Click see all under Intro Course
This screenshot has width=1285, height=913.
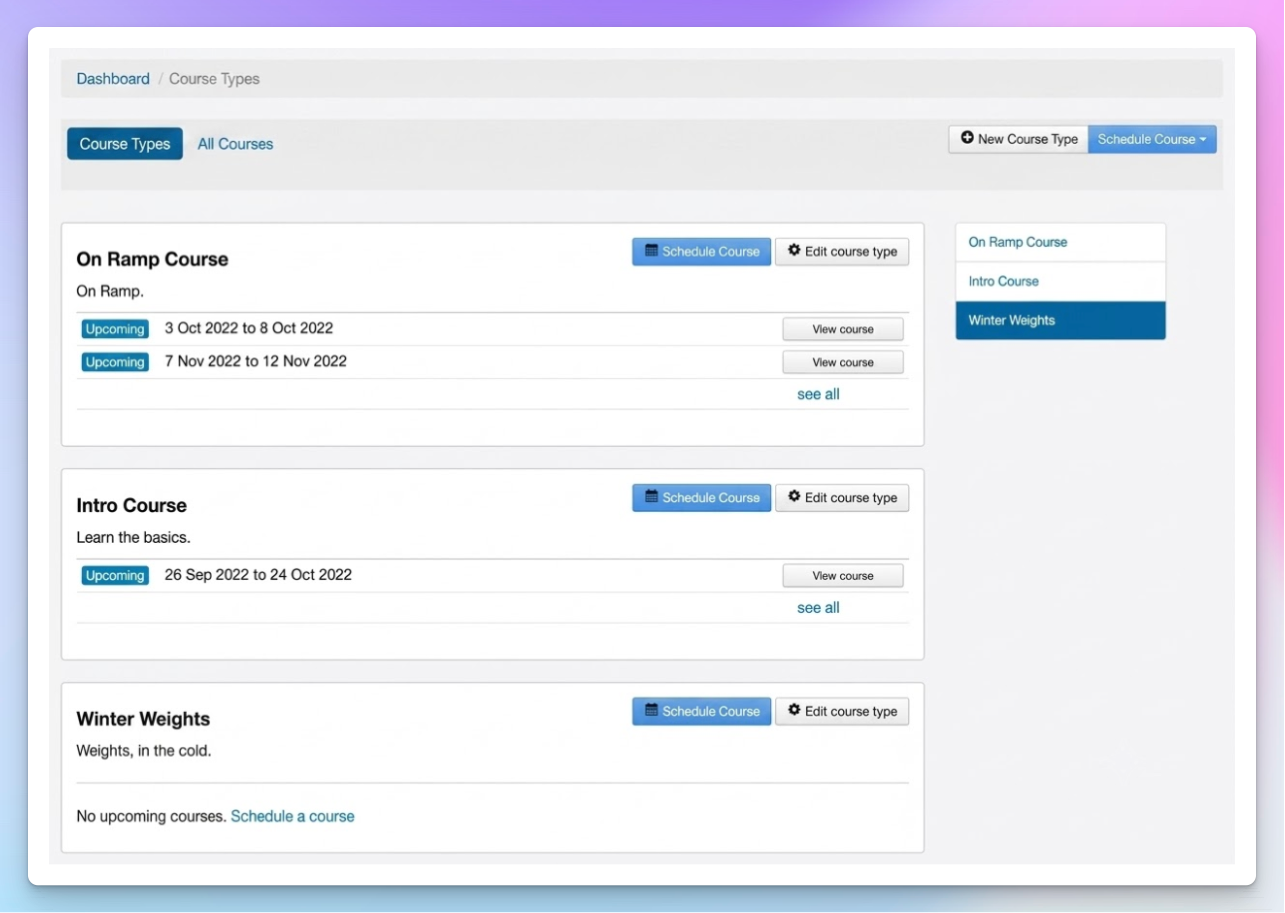pyautogui.click(x=818, y=608)
